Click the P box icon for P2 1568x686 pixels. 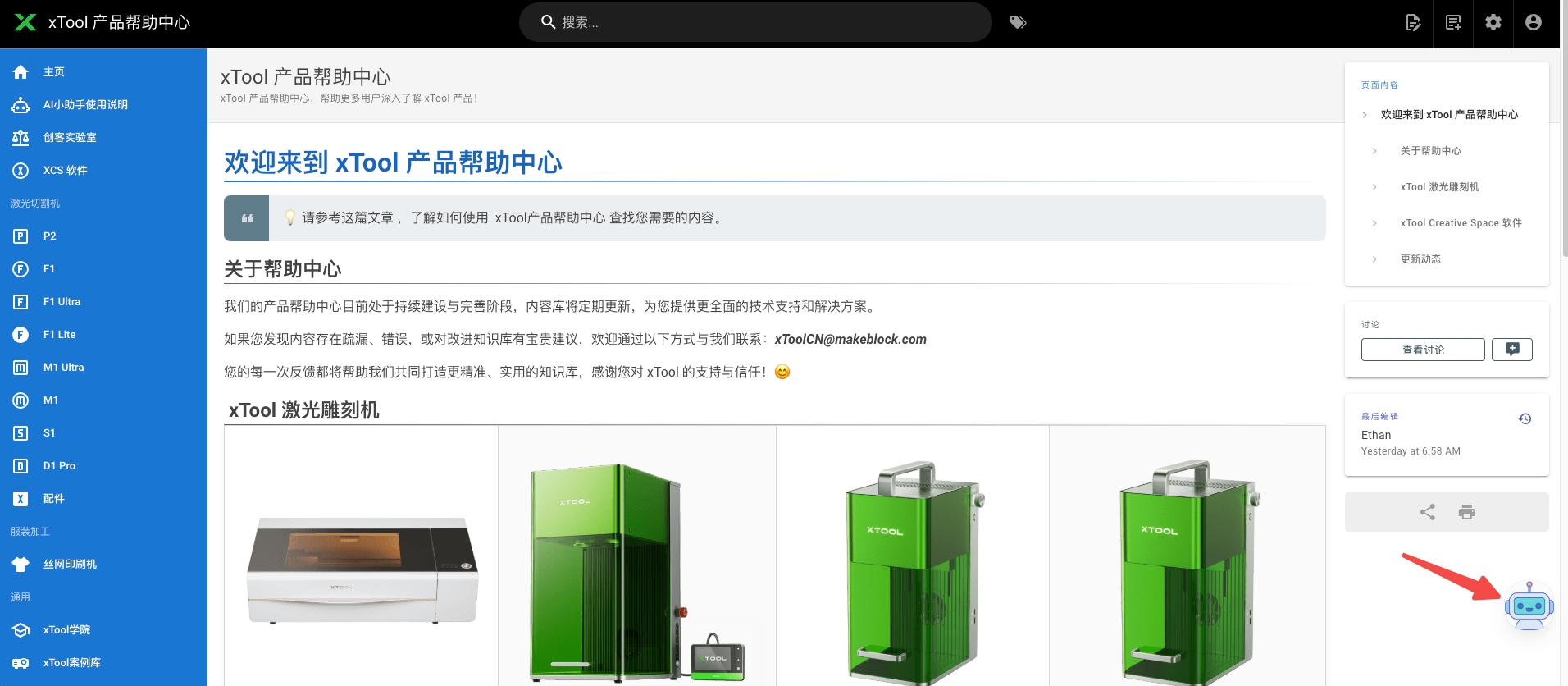click(x=21, y=236)
